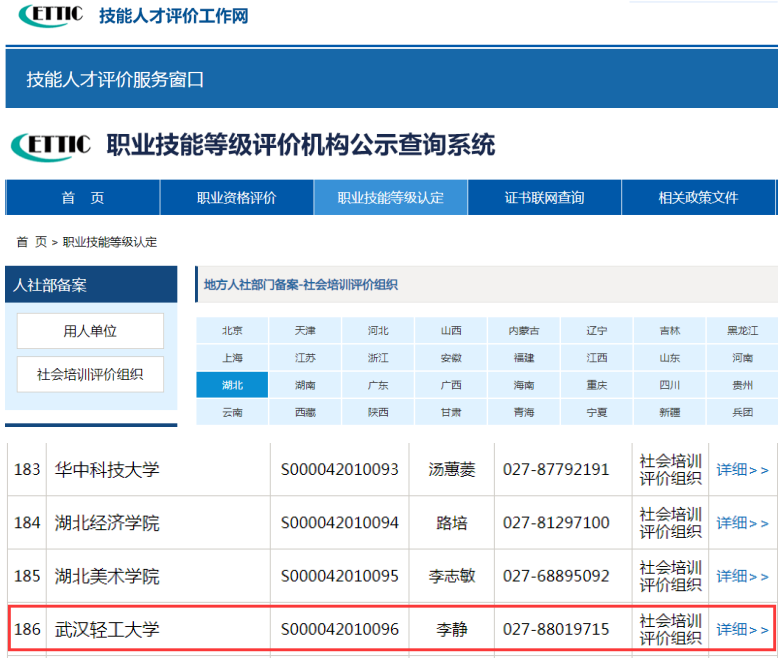Viewport: 778px width, 658px height.
Task: Click the ETTIC logo at top header
Action: click(x=51, y=15)
